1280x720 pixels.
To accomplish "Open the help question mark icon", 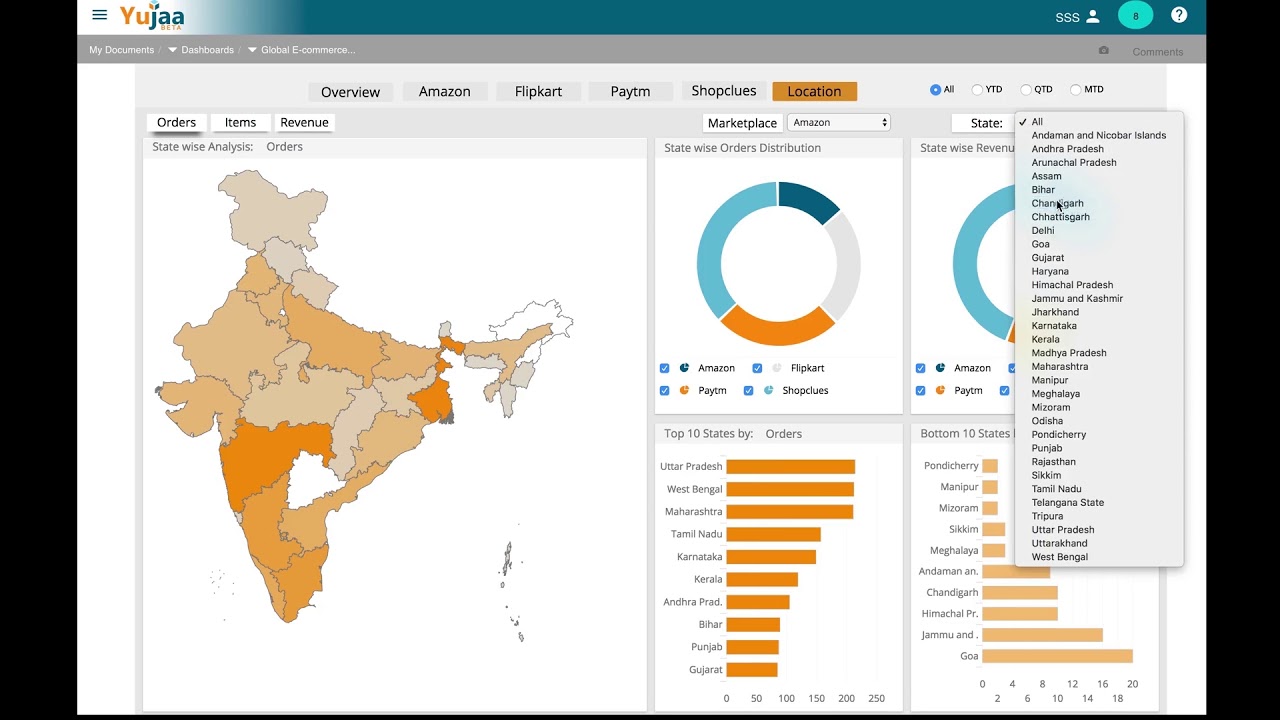I will tap(1179, 15).
